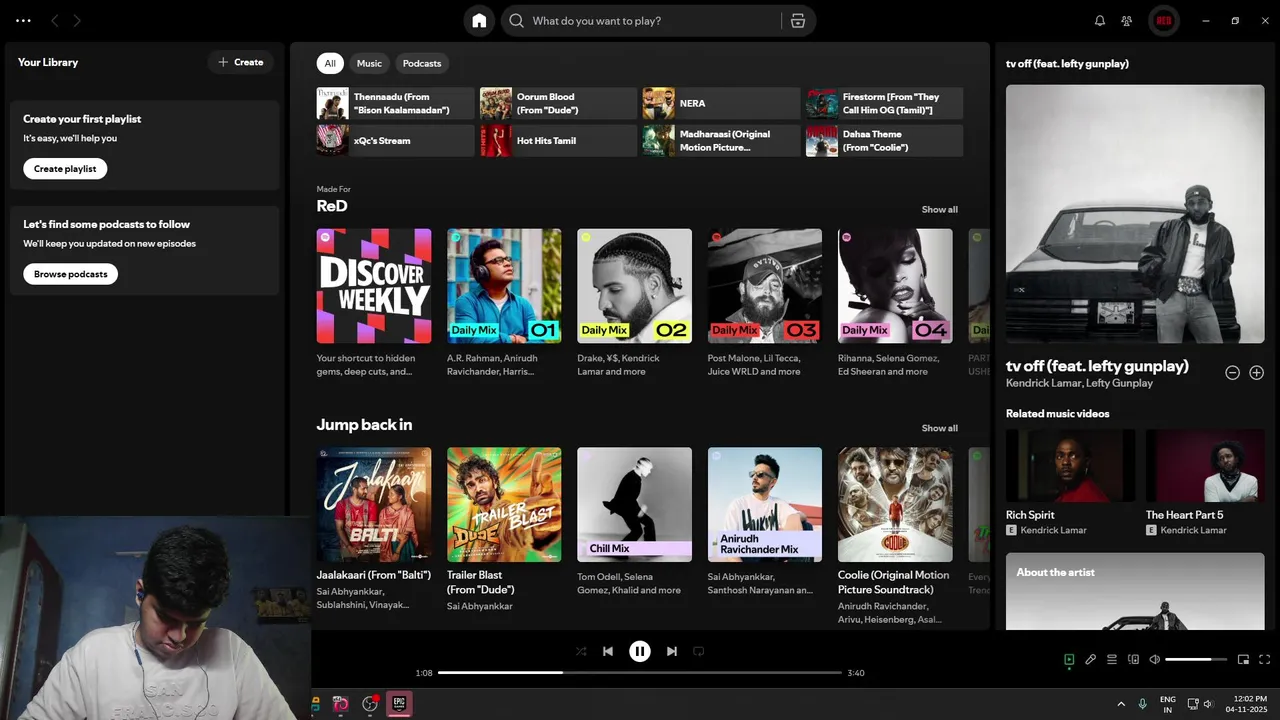Open Hot Hits Tamil tile
Viewport: 1280px width, 720px height.
tap(558, 140)
